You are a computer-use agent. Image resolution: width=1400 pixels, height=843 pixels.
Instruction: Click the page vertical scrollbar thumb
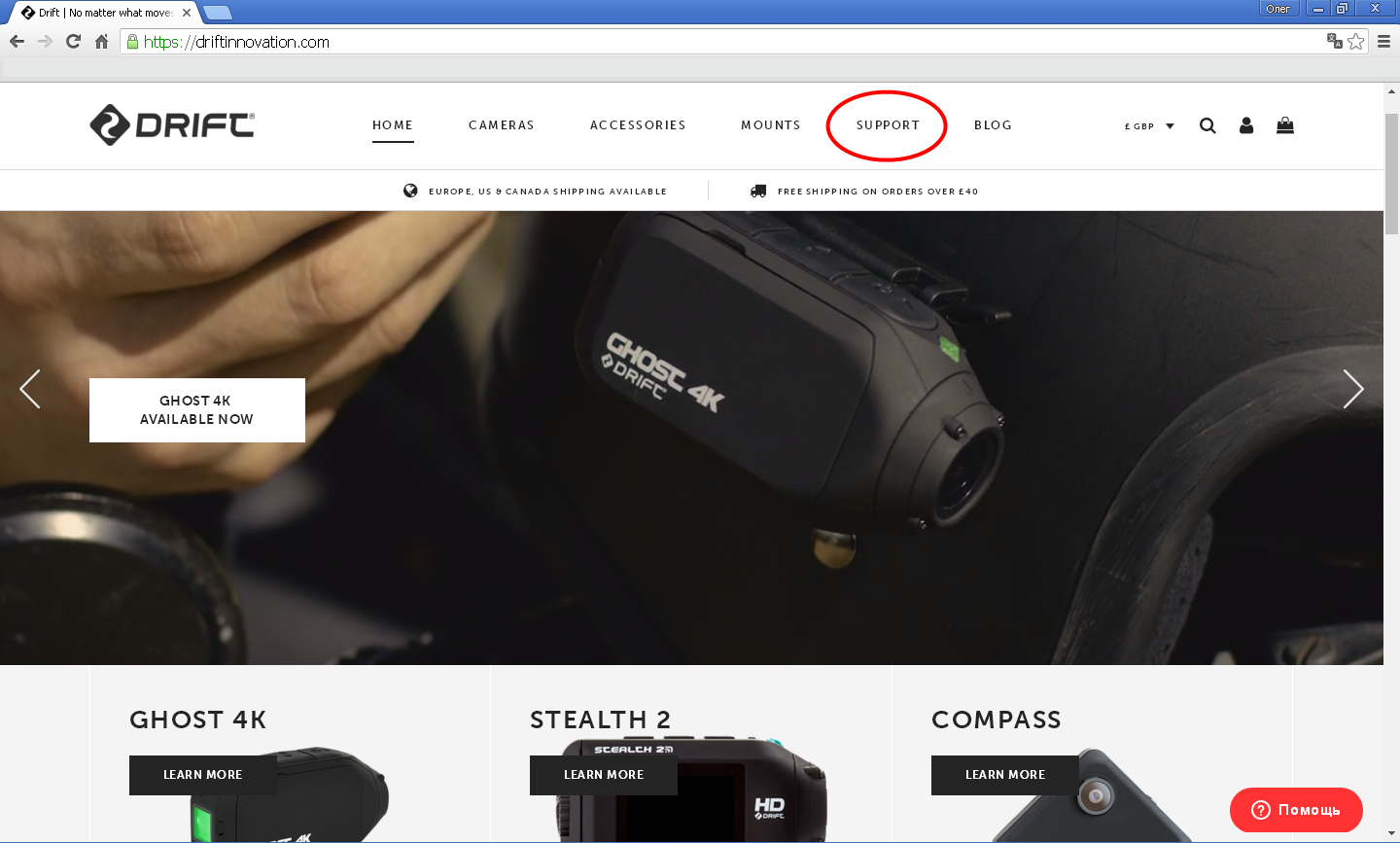tap(1391, 173)
